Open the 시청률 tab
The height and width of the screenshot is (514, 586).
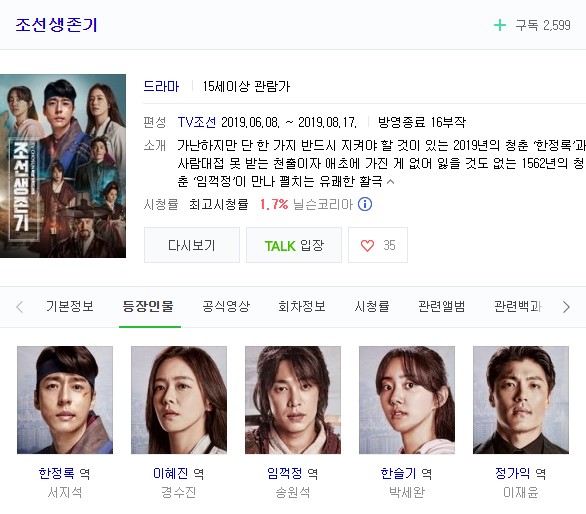point(371,307)
